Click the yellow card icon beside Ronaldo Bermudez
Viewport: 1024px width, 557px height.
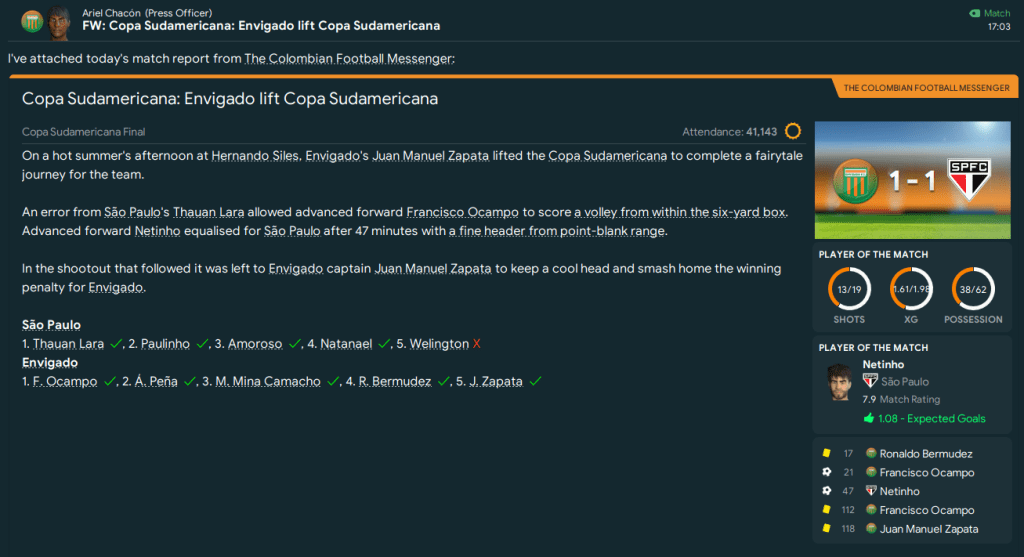pos(826,454)
